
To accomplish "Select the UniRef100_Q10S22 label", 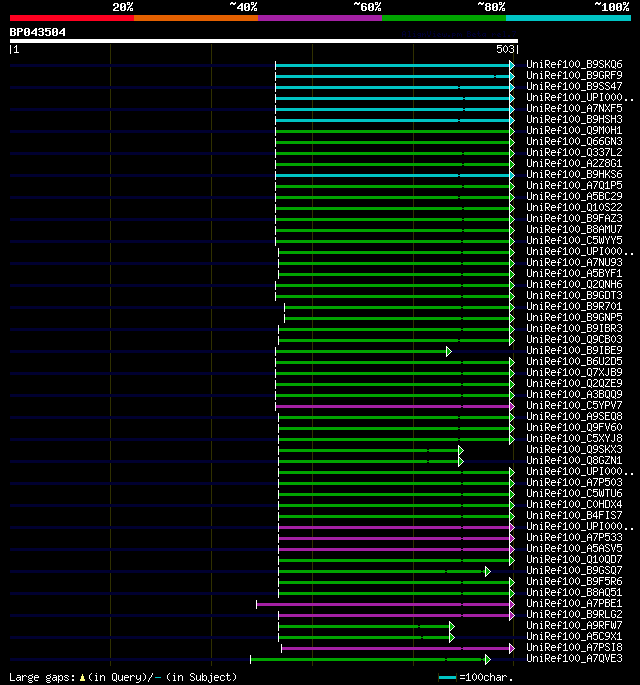I will [x=574, y=207].
